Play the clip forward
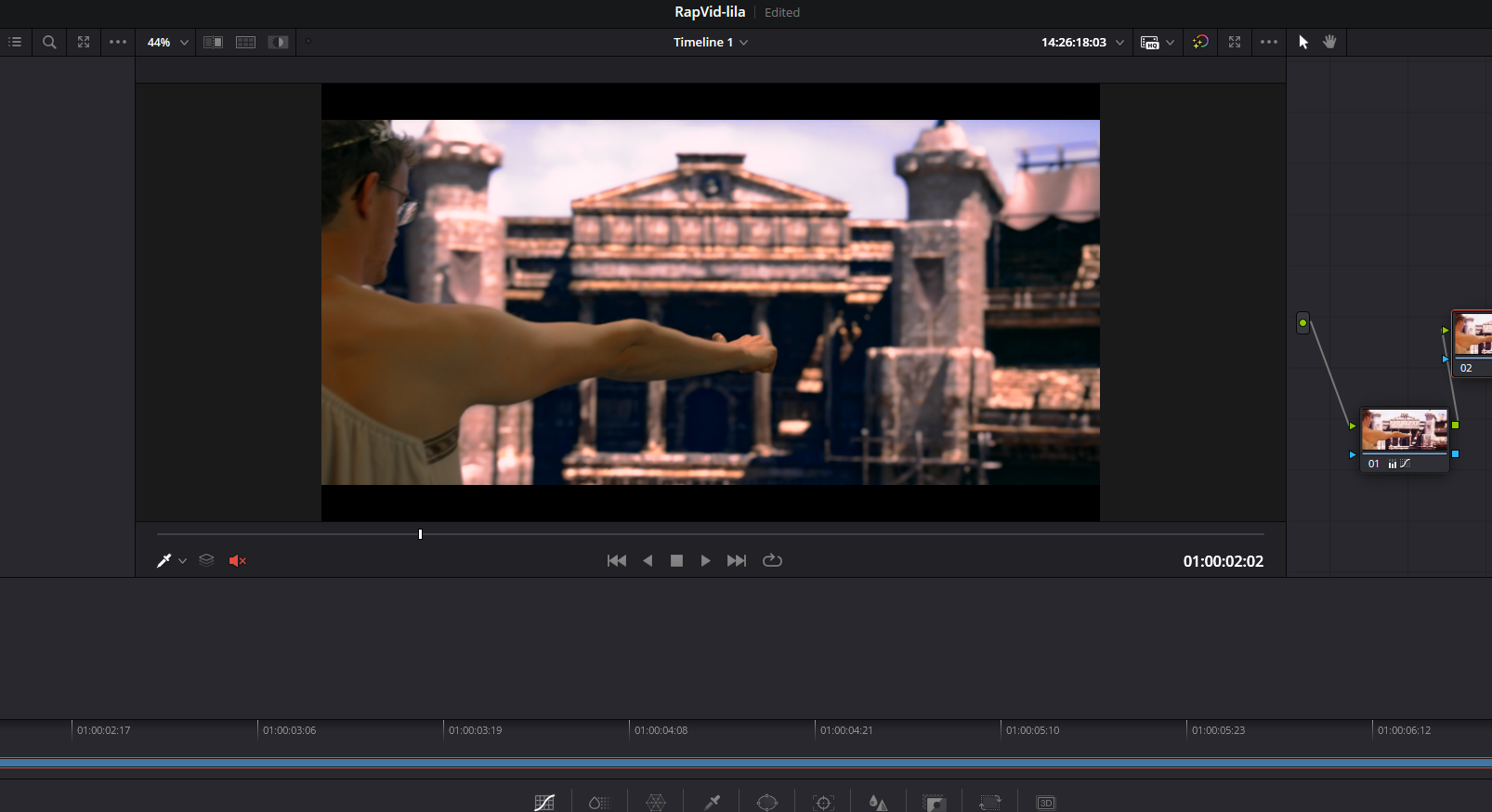1492x812 pixels. (705, 560)
